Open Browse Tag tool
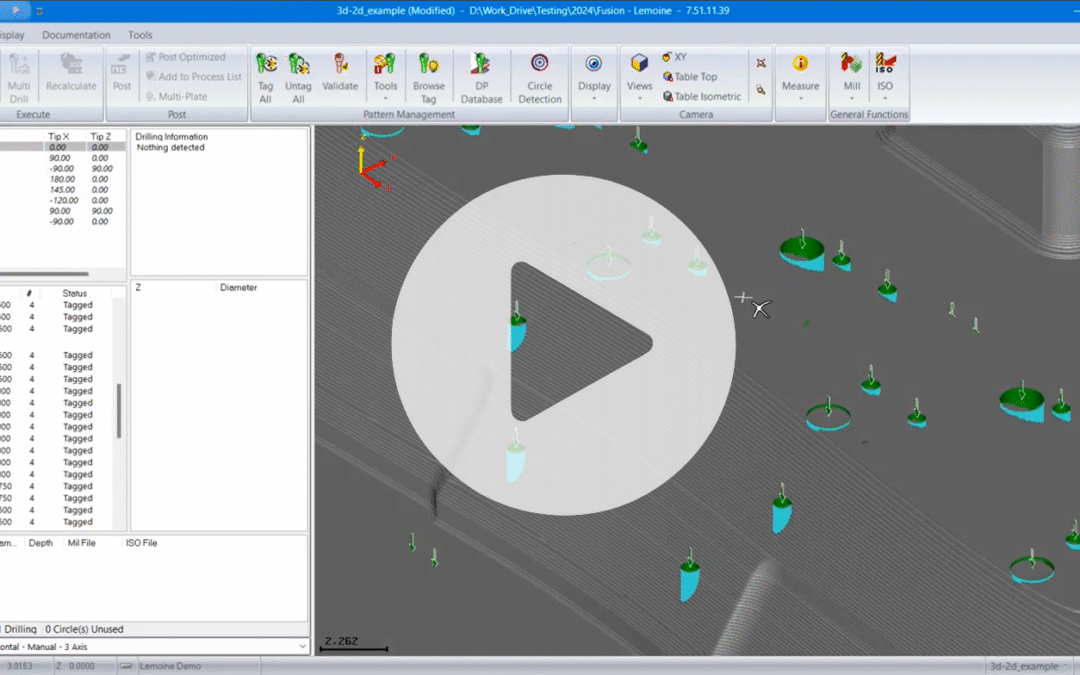Screen dimensions: 1080x675 coord(429,77)
